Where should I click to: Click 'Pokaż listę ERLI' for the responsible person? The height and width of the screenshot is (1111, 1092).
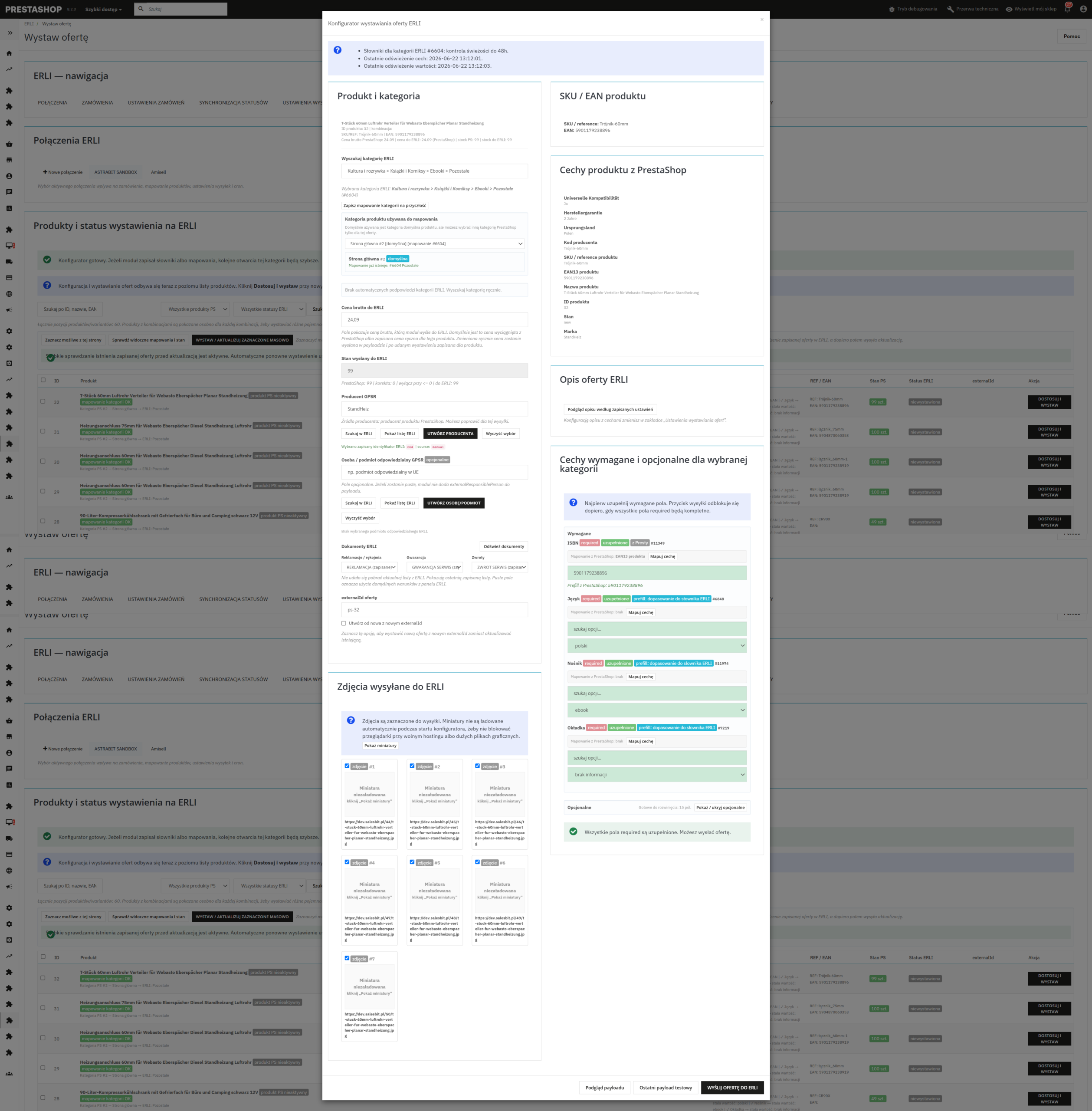pyautogui.click(x=399, y=503)
